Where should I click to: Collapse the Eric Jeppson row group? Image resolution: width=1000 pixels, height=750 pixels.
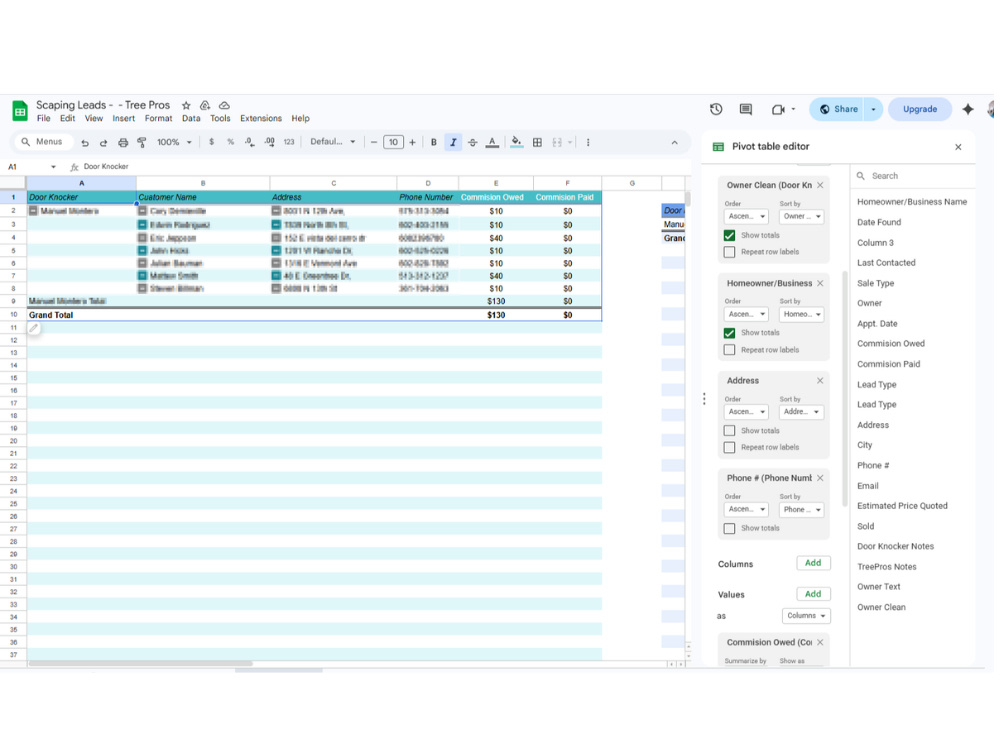(x=143, y=238)
